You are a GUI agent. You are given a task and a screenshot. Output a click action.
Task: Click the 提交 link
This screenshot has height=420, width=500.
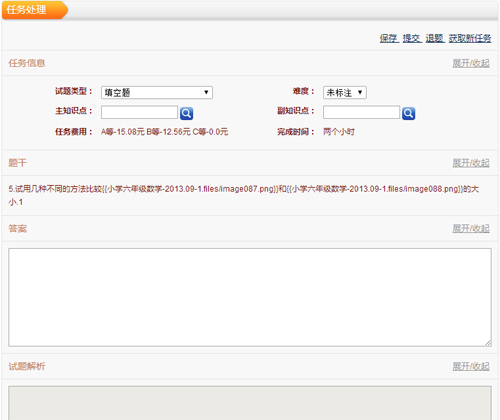(x=412, y=38)
